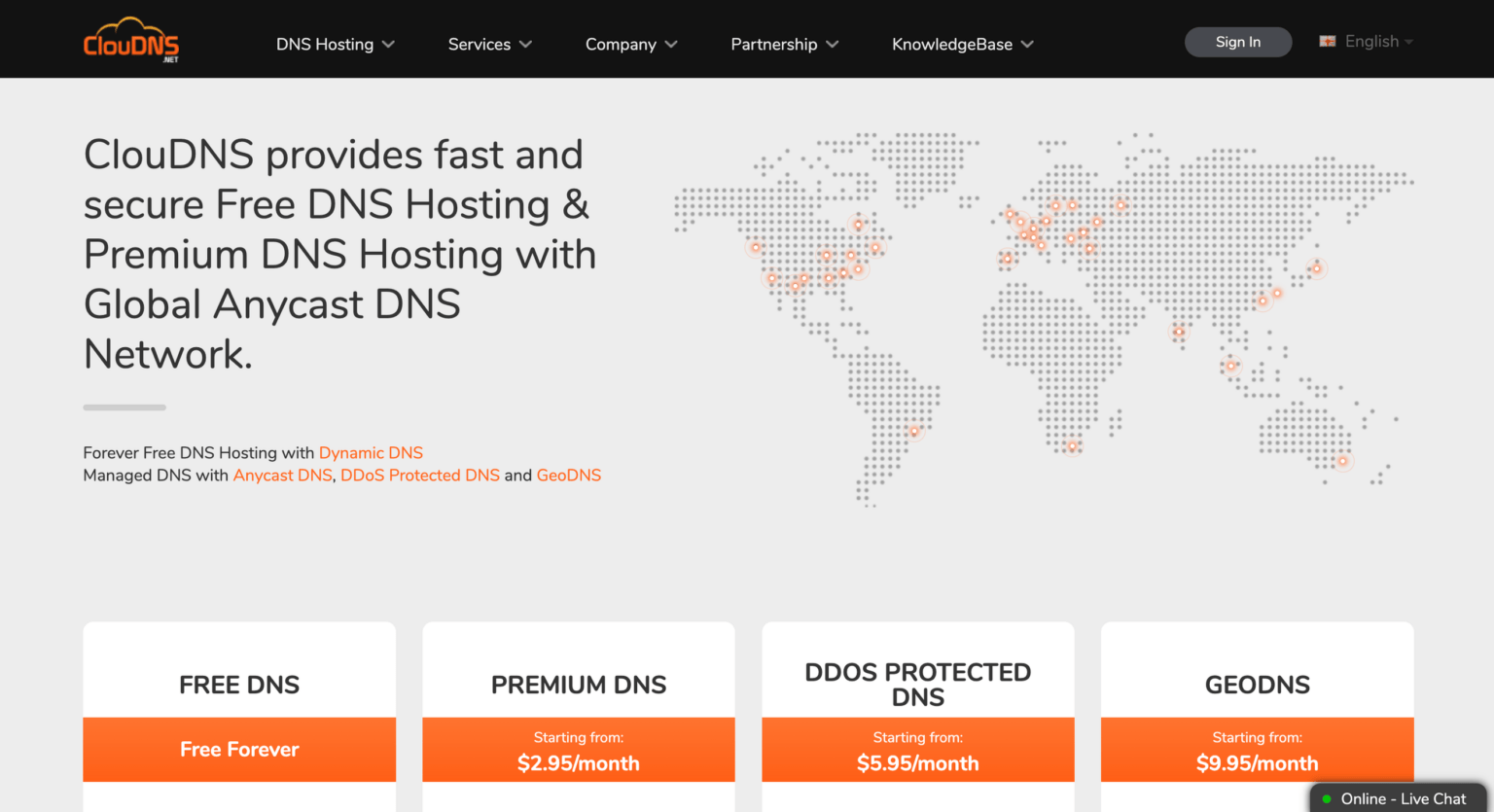
Task: Expand the DNS Hosting menu
Action: tap(335, 45)
